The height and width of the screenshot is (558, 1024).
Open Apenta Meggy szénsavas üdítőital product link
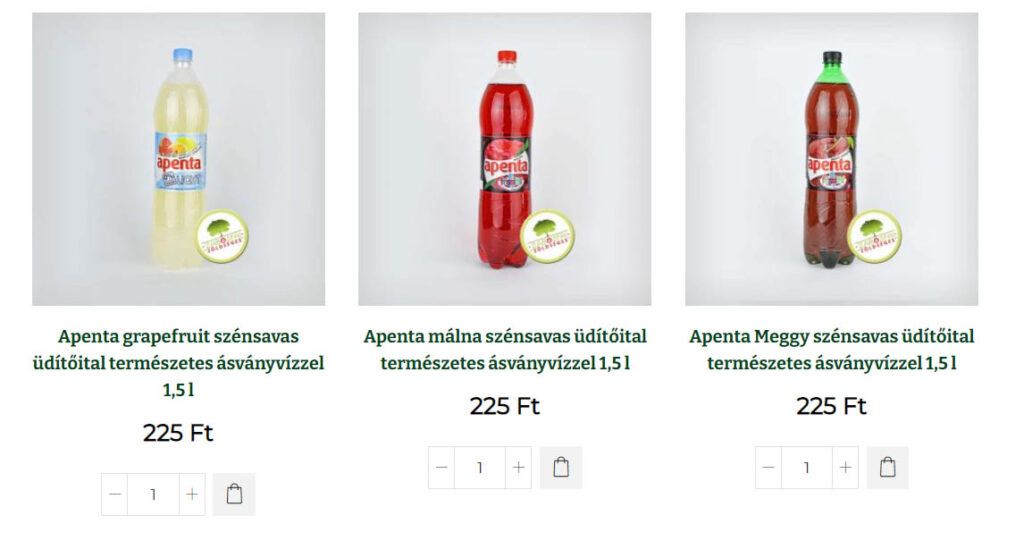831,350
